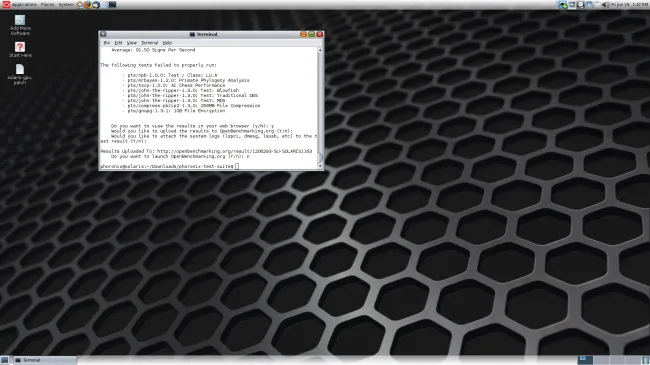This screenshot has height=365, width=650.
Task: Open the System menu
Action: point(66,5)
